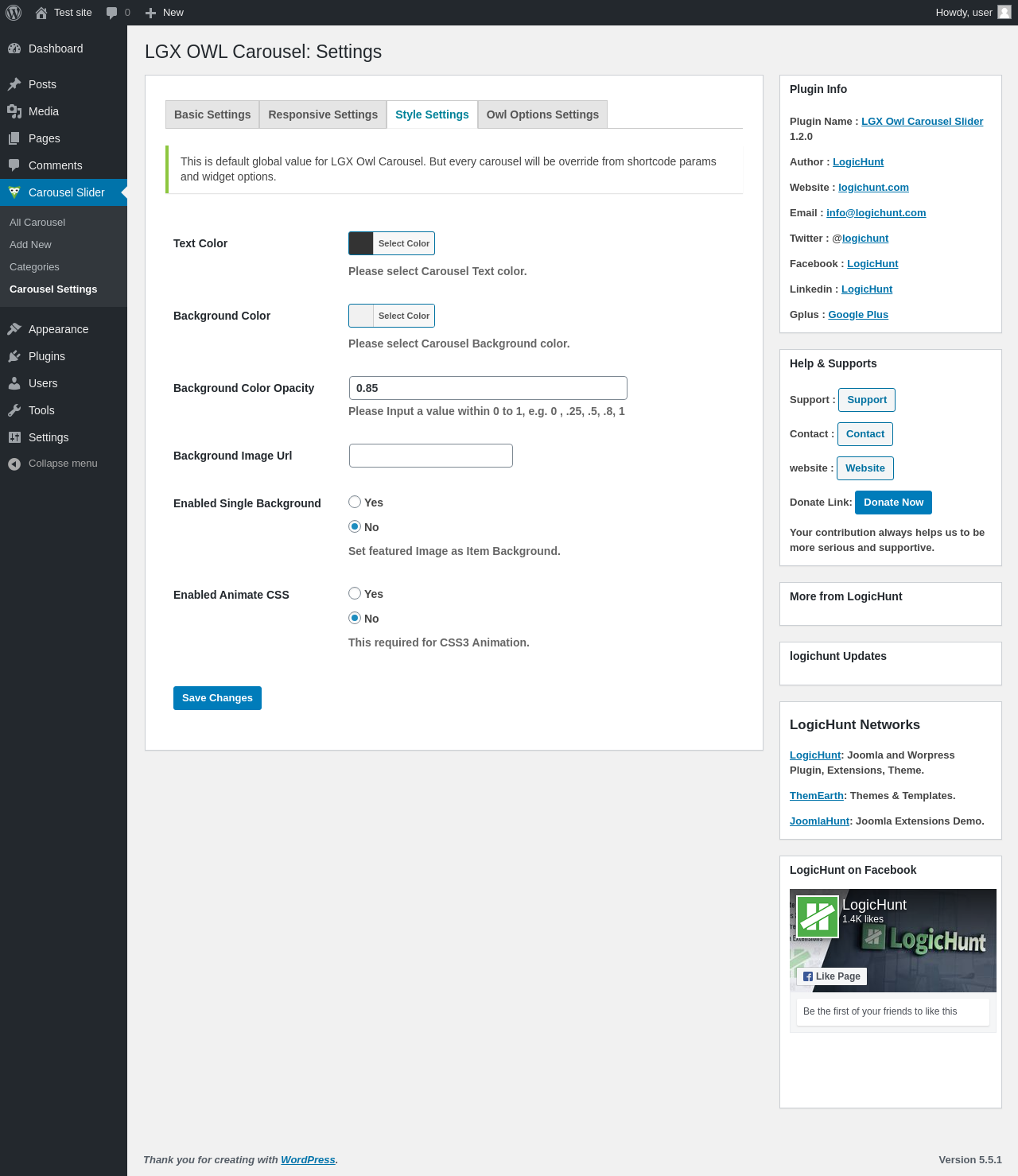Click the Website button

[865, 468]
